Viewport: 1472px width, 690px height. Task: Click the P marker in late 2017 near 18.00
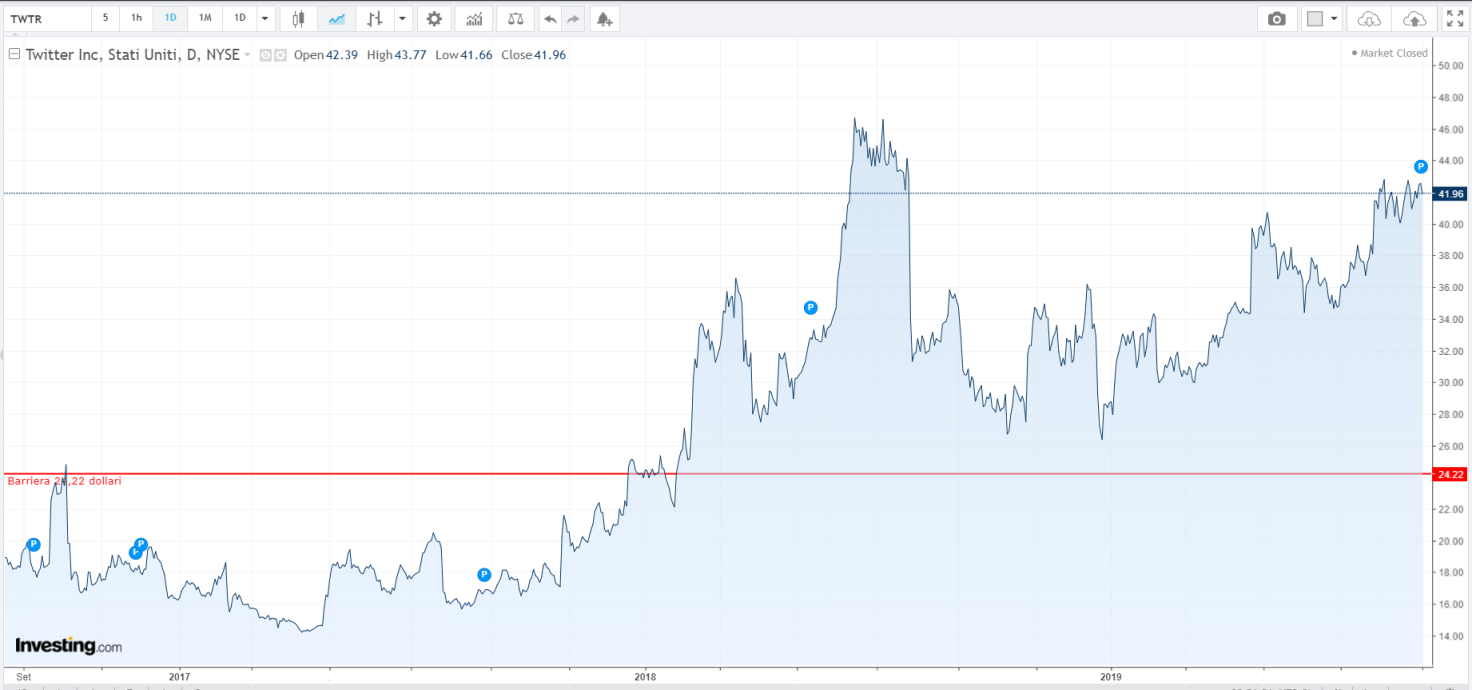point(484,574)
